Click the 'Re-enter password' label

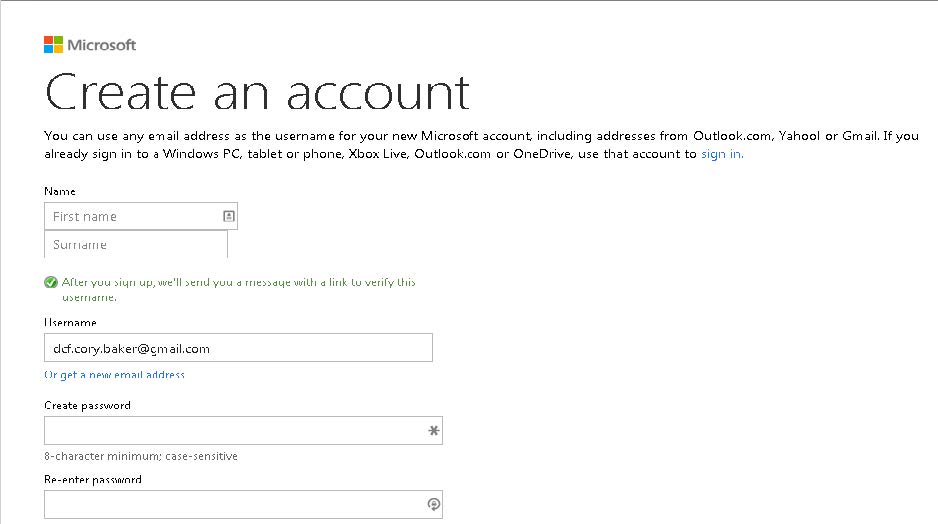(93, 480)
